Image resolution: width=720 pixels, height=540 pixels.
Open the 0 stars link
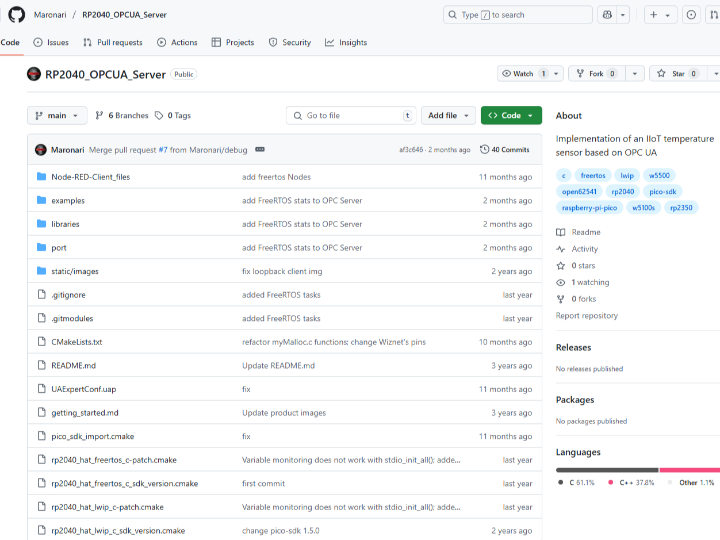click(576, 265)
